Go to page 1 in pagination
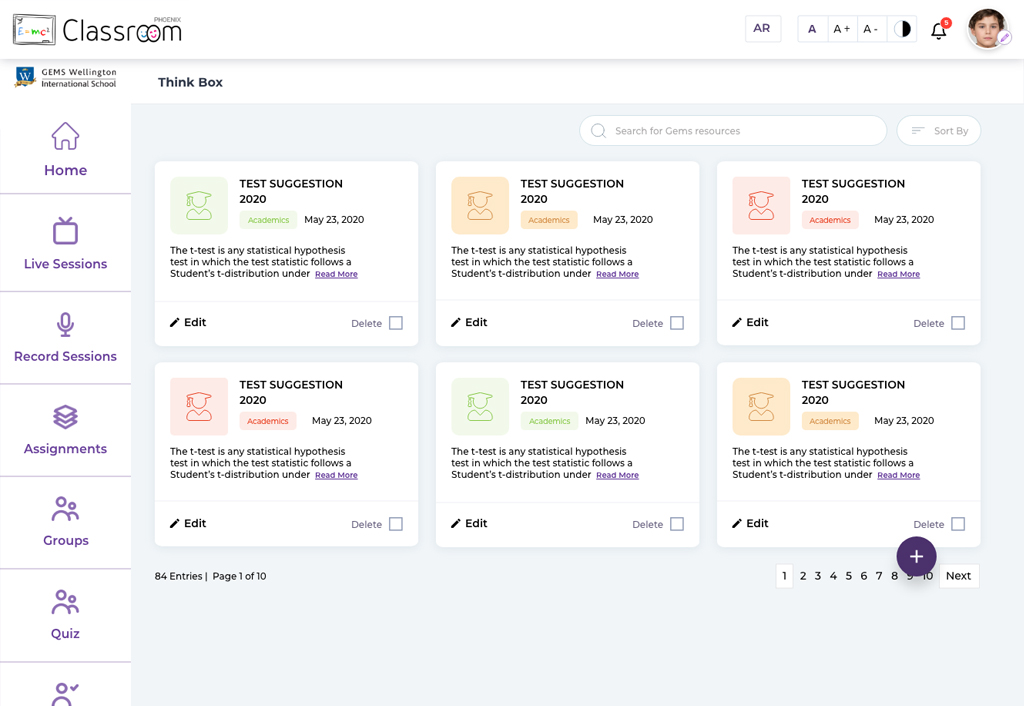Screen dimensions: 1024x706 point(784,576)
